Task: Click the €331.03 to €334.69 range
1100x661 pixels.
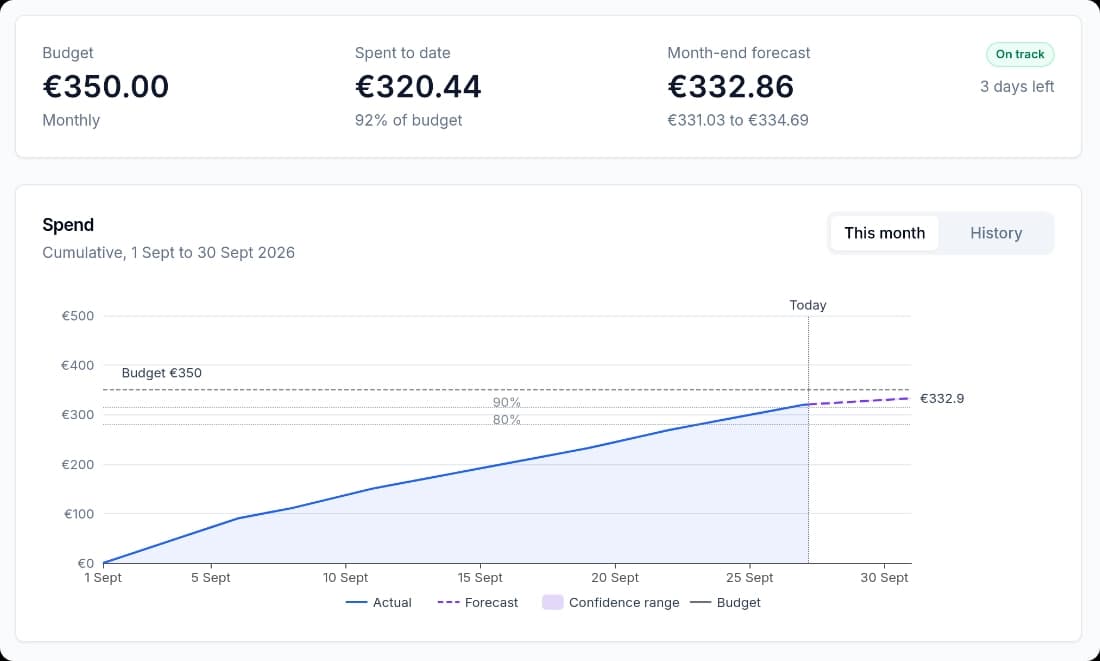Action: tap(738, 120)
